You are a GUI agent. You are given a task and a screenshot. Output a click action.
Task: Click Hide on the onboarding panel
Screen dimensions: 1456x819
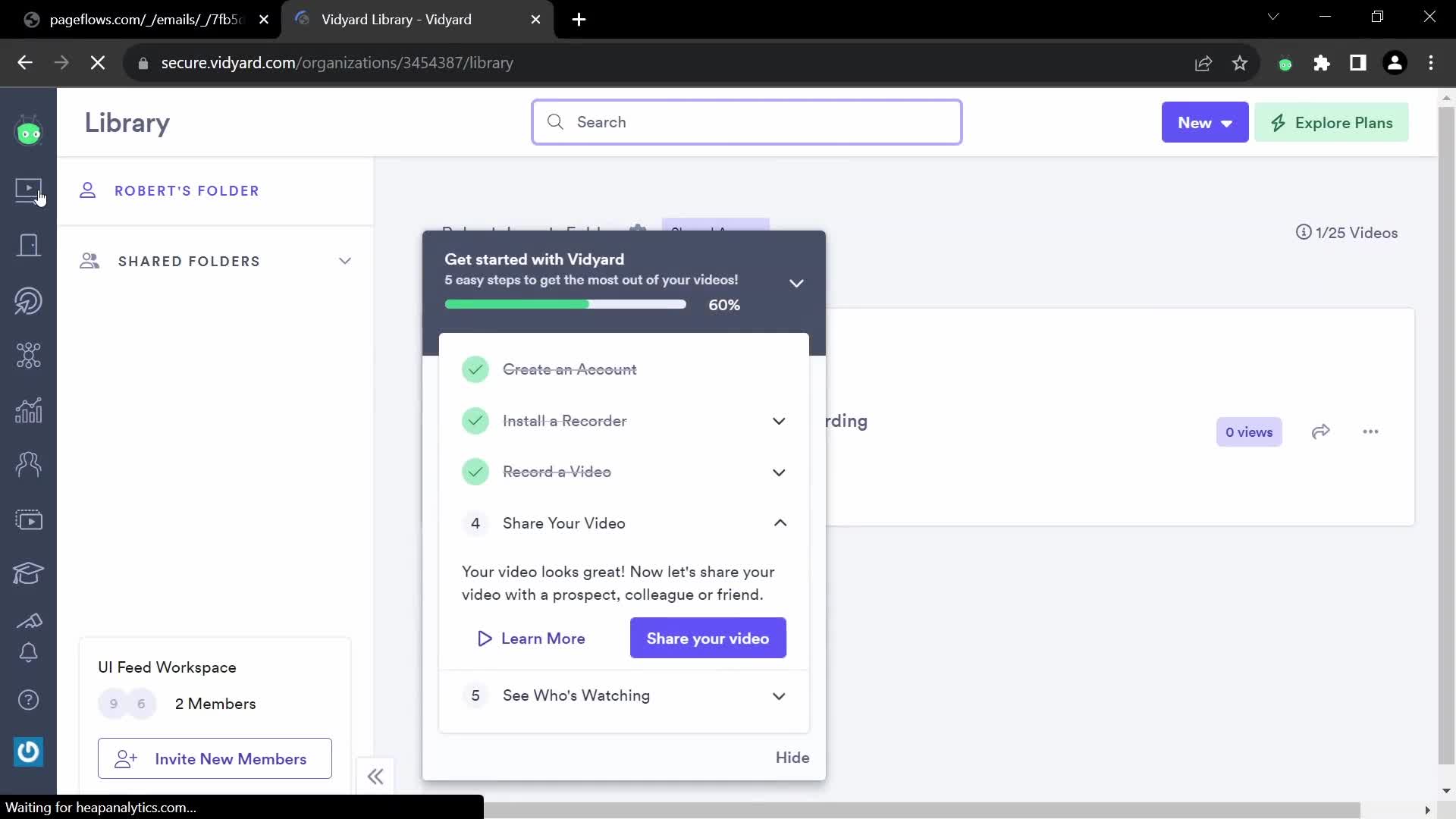pos(792,757)
